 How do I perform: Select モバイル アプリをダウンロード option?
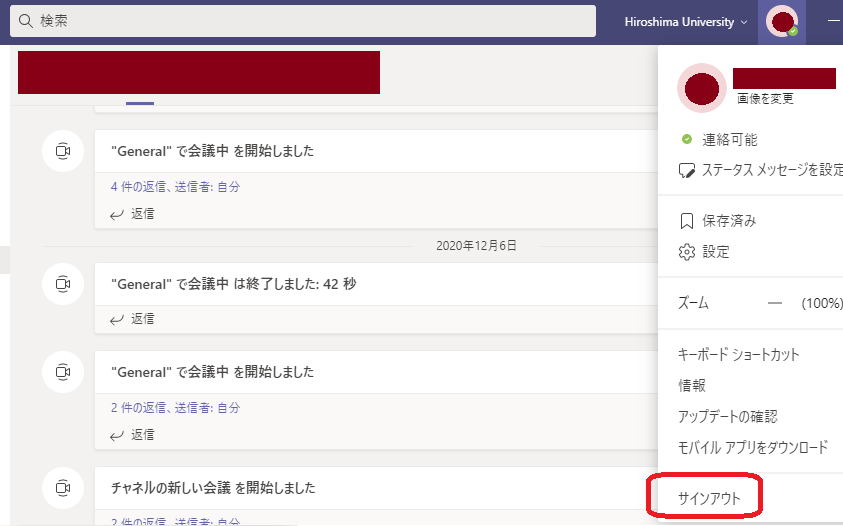point(752,447)
